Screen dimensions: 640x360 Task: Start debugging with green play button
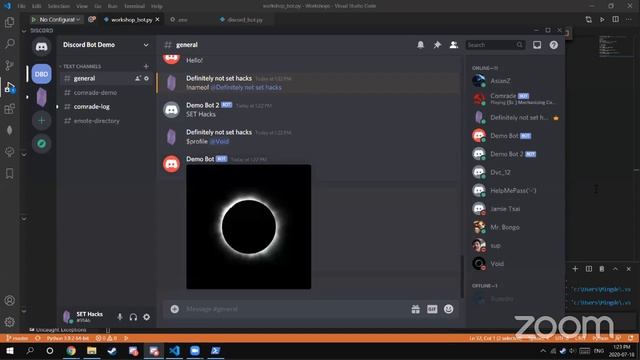click(34, 19)
